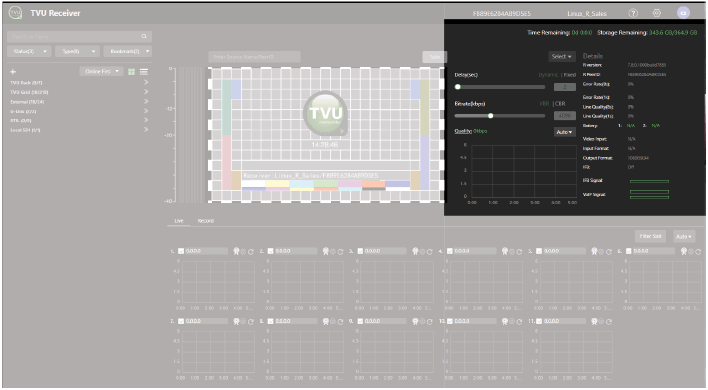This screenshot has width=708, height=390.
Task: Click the Enter Source Name/PeerID field
Action: tap(254, 57)
